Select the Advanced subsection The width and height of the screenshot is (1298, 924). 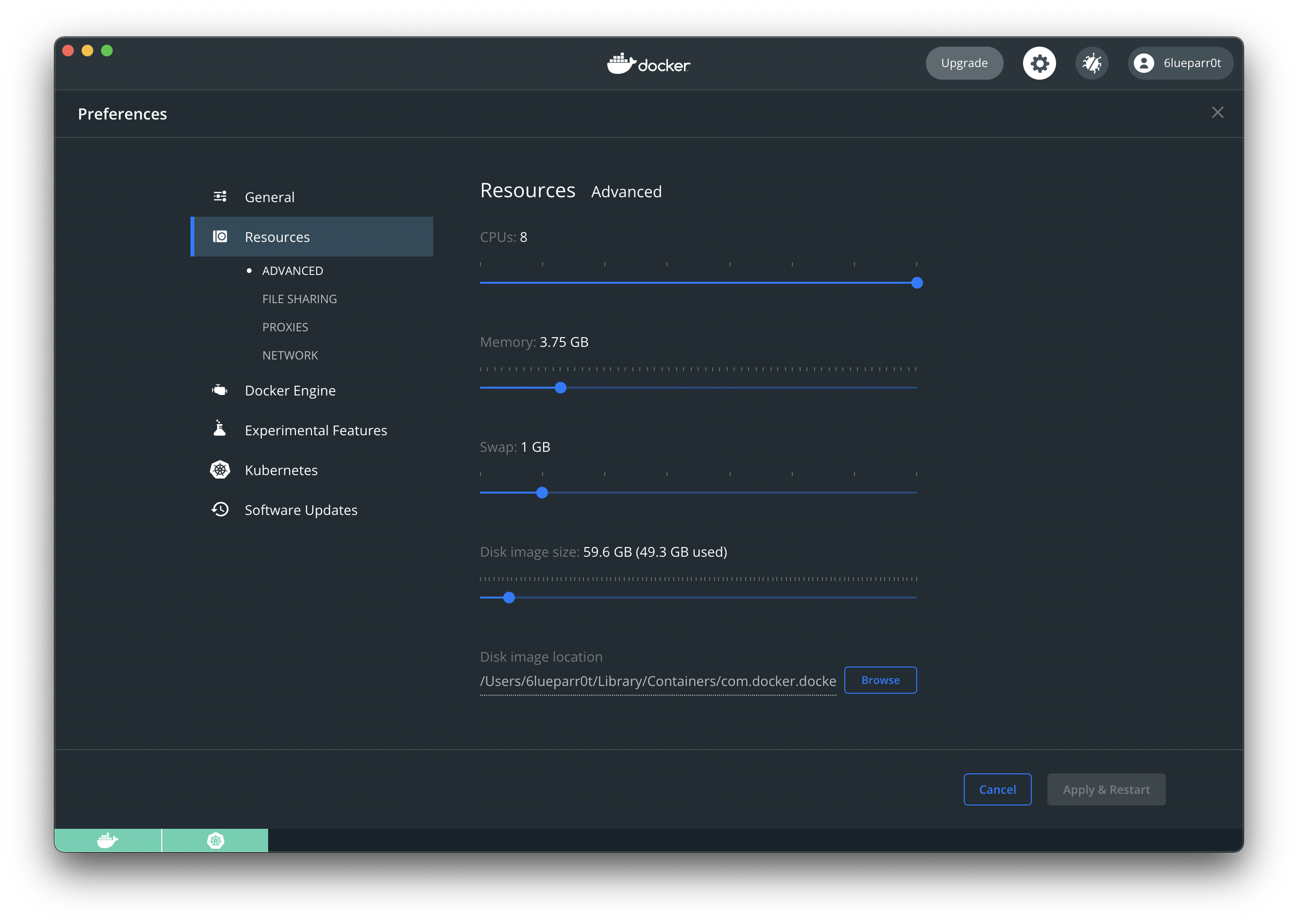point(292,271)
